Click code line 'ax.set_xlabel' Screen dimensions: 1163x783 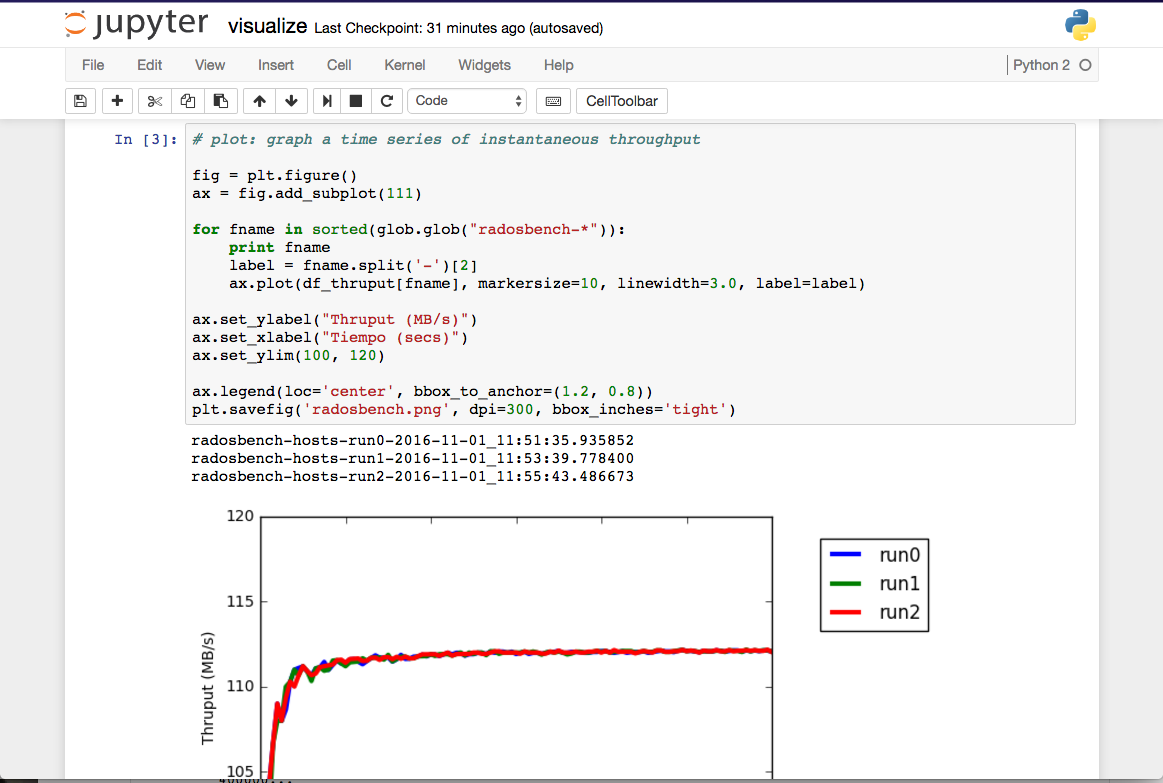tap(330, 337)
